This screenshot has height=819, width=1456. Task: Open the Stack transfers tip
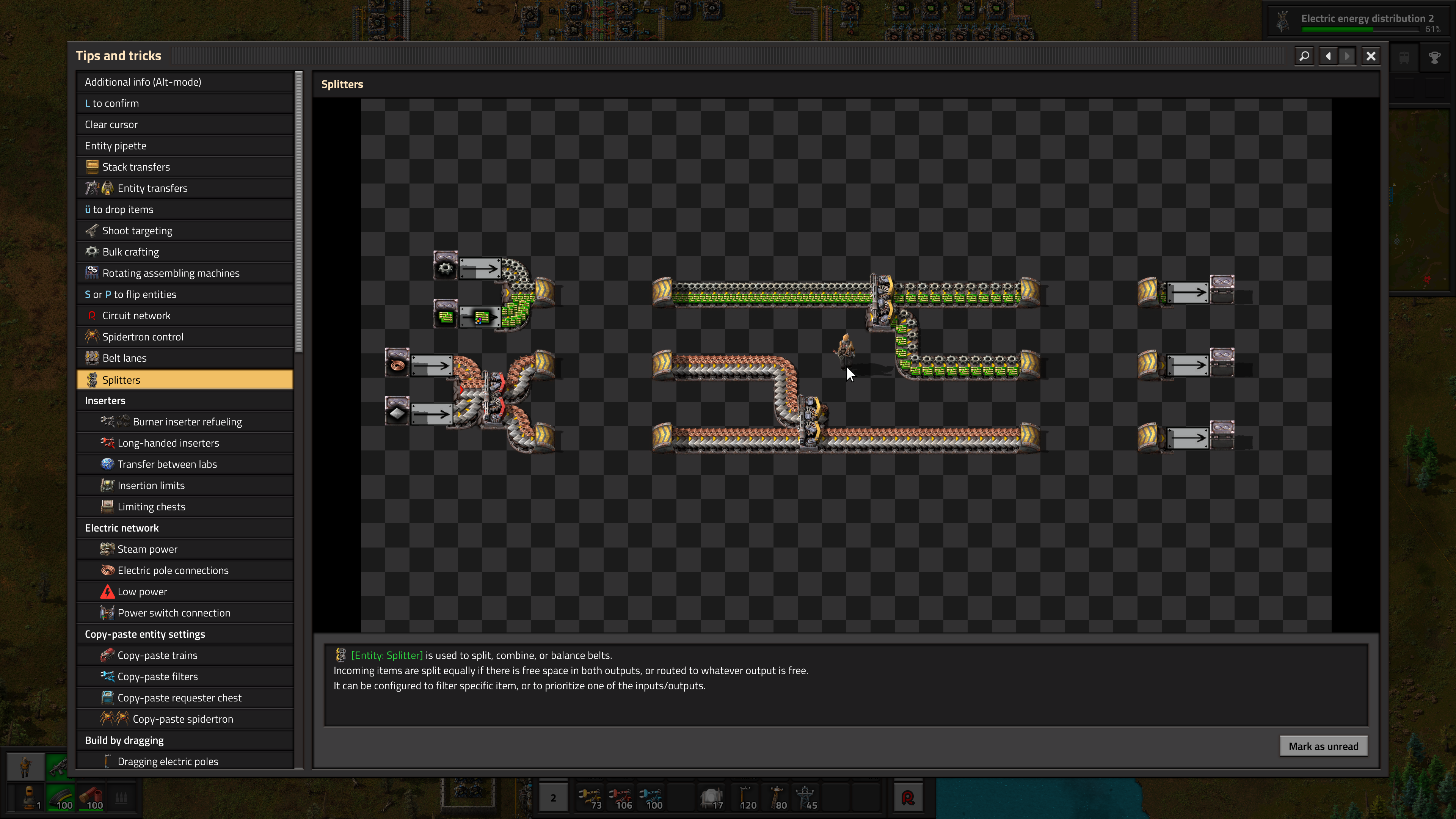[x=185, y=167]
